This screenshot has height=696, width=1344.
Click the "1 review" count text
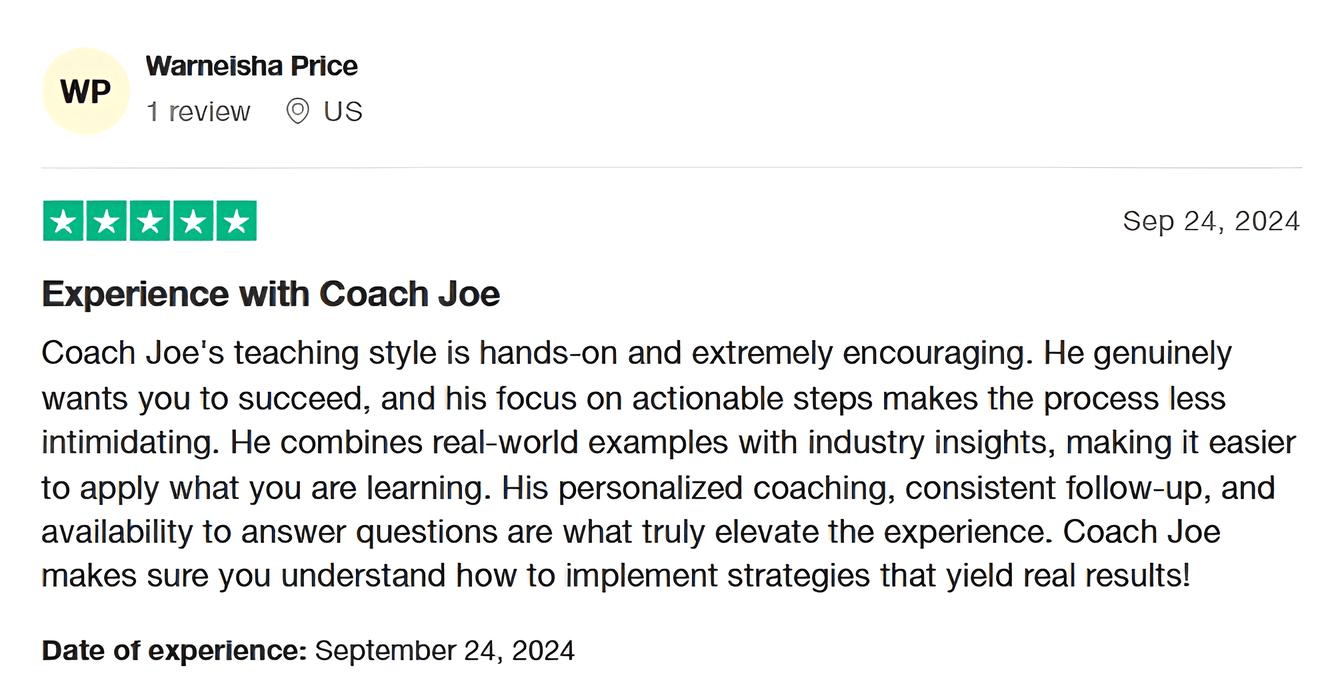click(198, 111)
